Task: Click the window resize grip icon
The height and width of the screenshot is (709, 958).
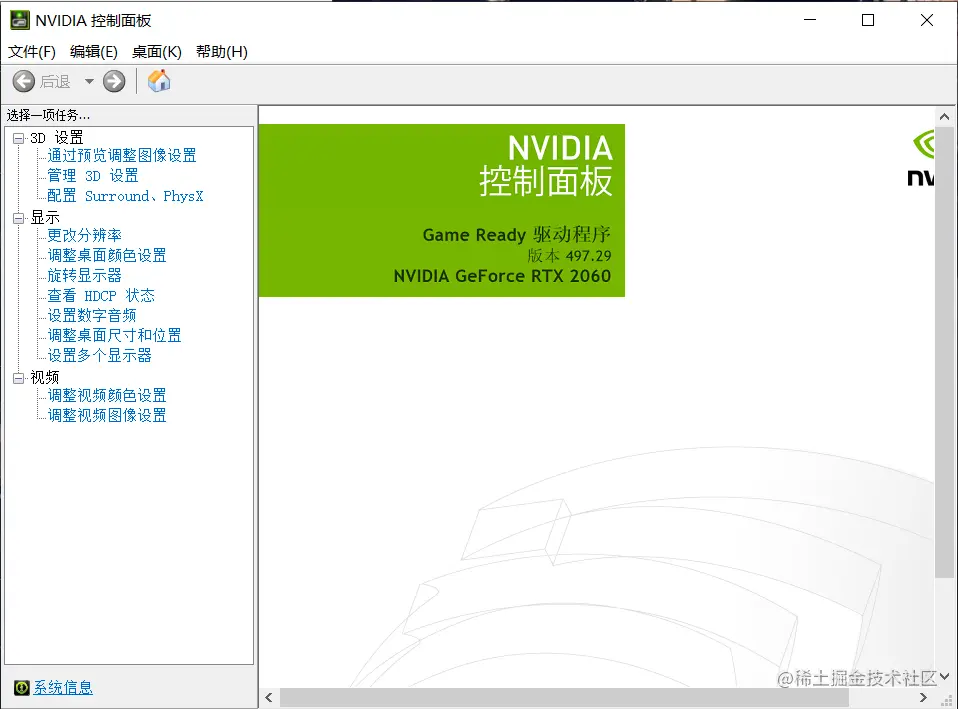Action: (946, 699)
